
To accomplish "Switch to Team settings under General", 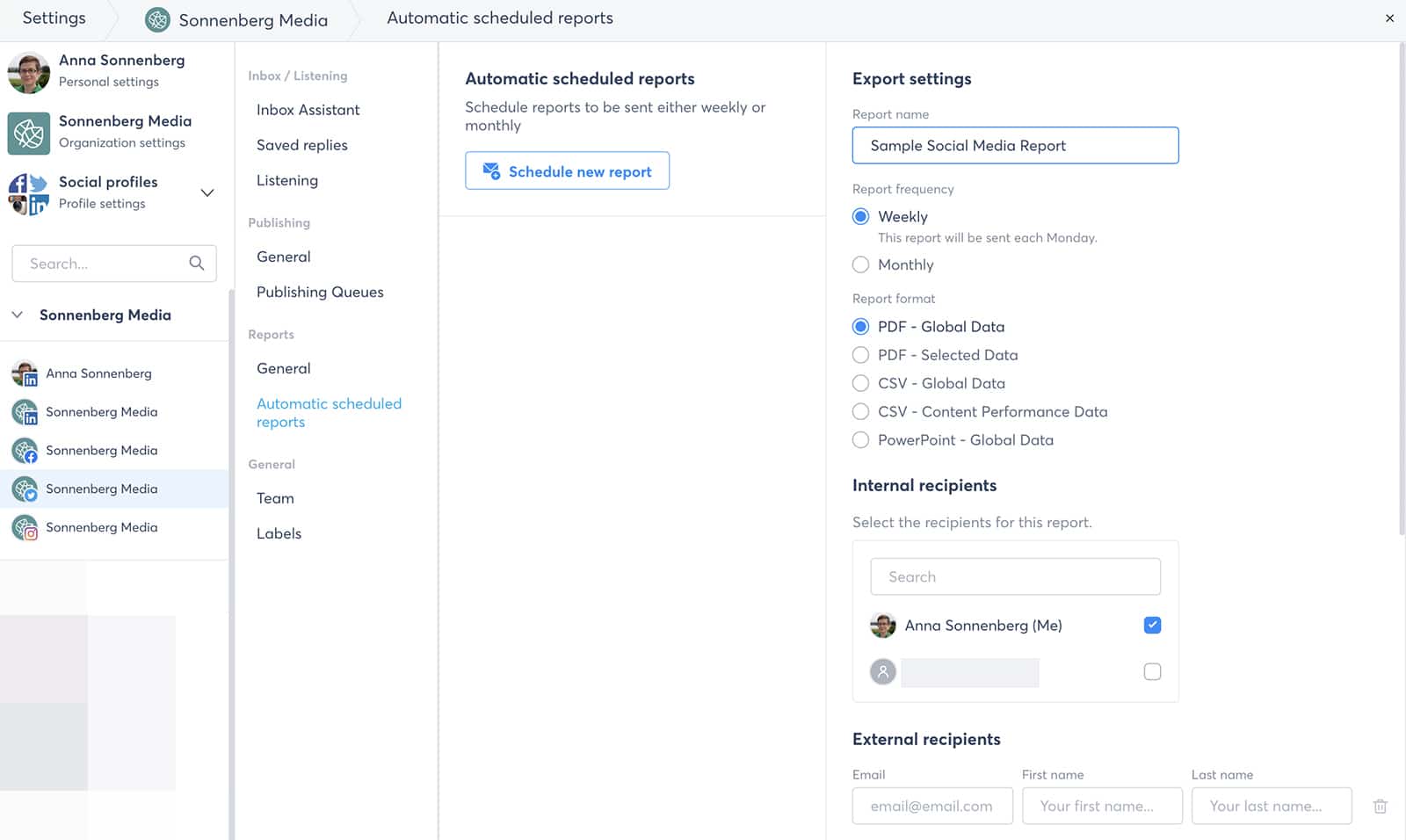I will pyautogui.click(x=275, y=498).
